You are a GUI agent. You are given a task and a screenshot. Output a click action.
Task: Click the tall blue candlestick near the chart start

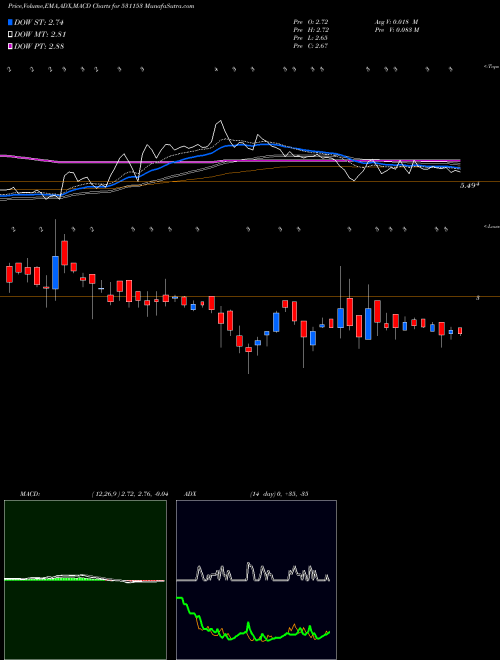coord(55,272)
